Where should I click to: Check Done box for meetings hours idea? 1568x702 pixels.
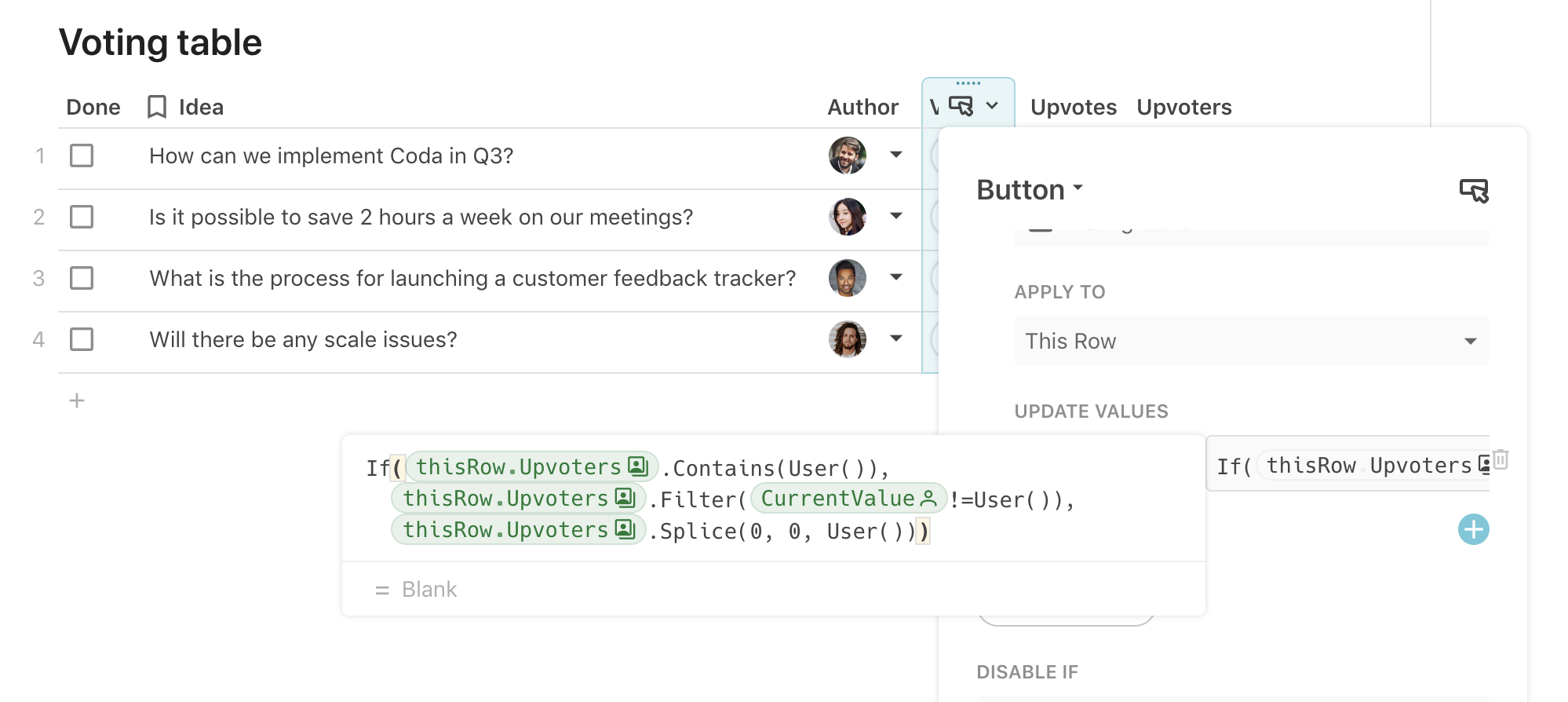[82, 217]
